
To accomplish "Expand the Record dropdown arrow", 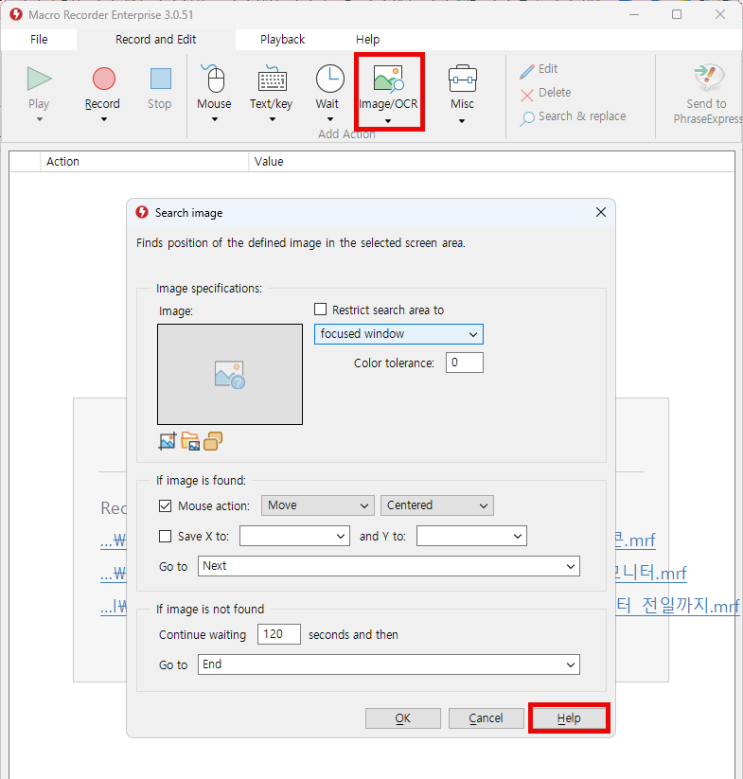I will click(104, 119).
